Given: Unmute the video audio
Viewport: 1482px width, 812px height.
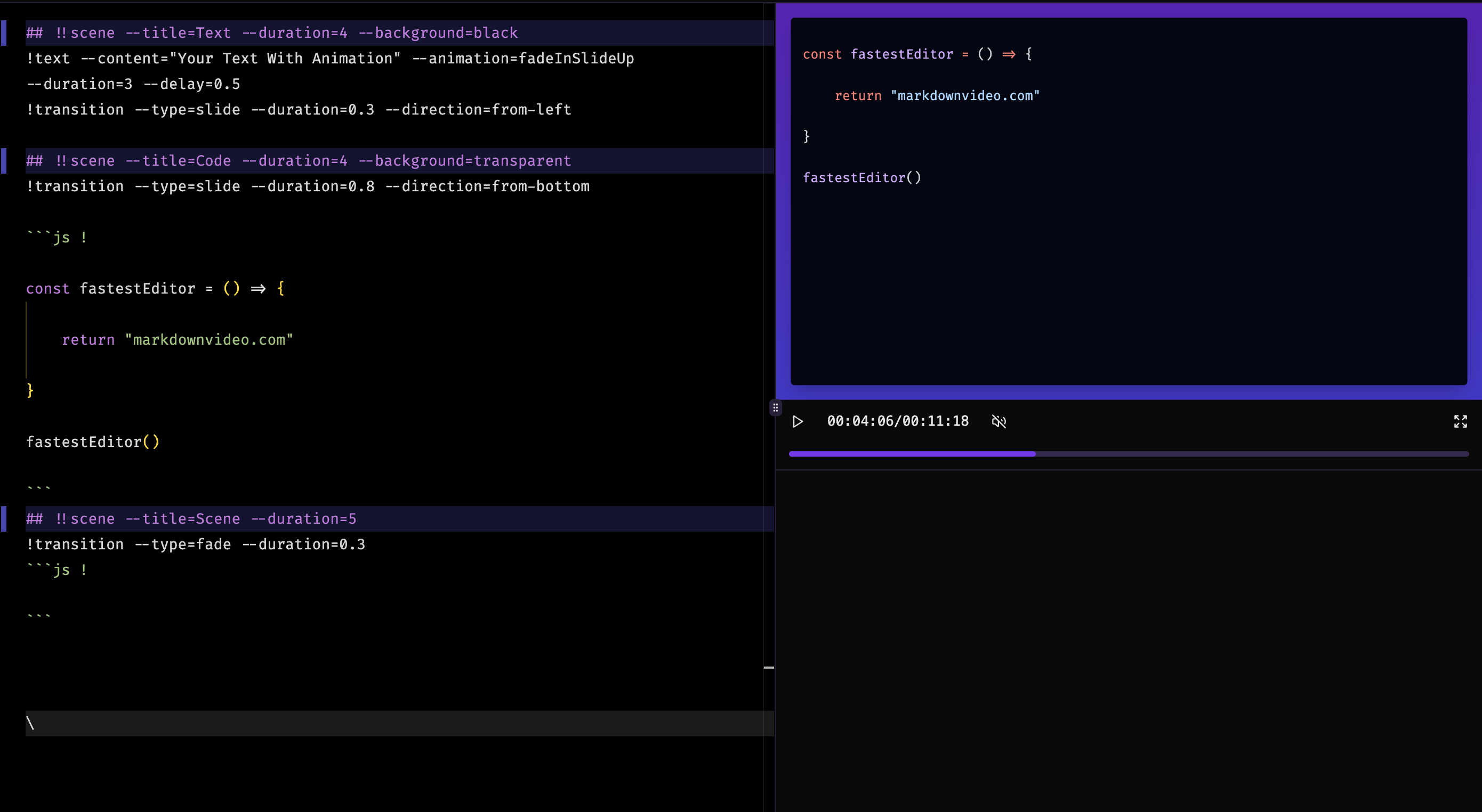Looking at the screenshot, I should coord(998,421).
